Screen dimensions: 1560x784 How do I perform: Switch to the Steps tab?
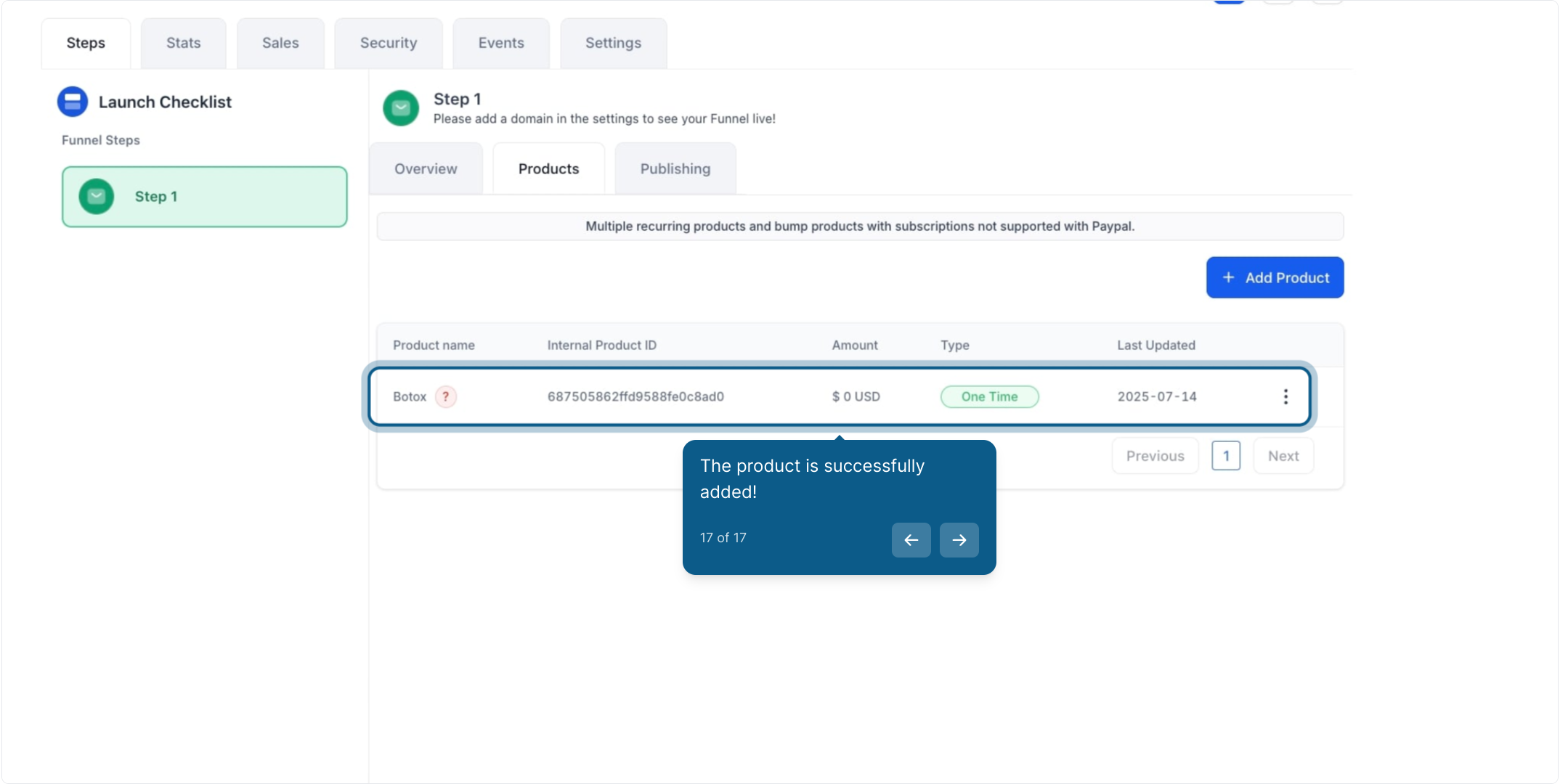click(x=86, y=43)
